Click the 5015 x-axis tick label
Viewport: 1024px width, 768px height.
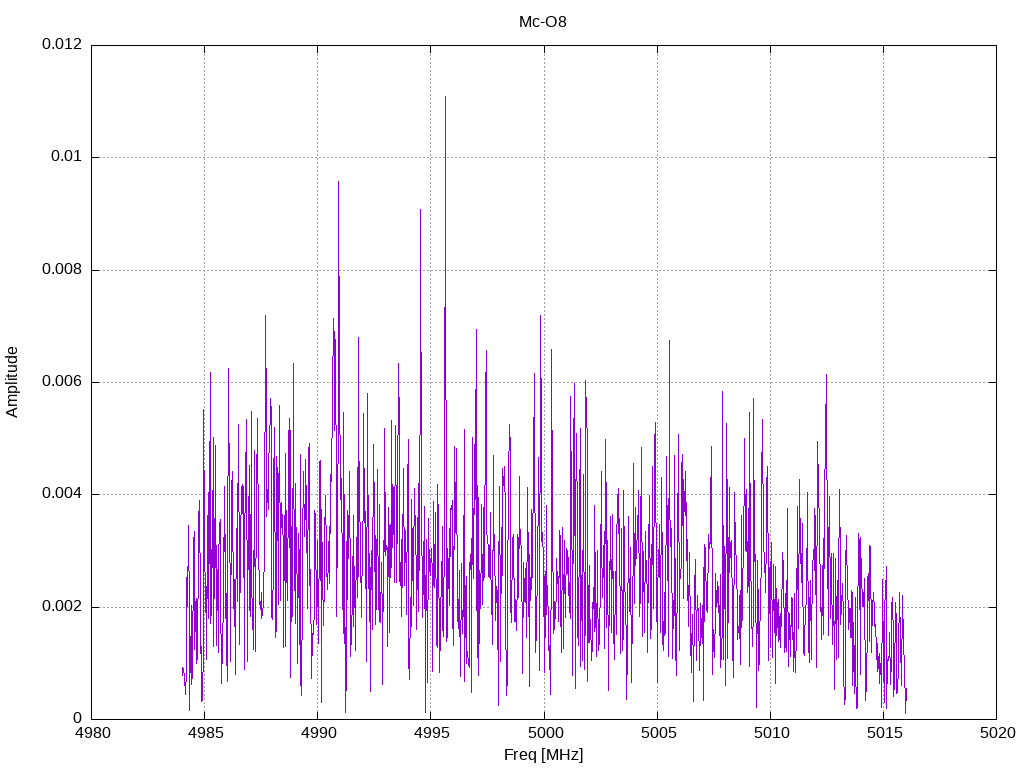(884, 733)
